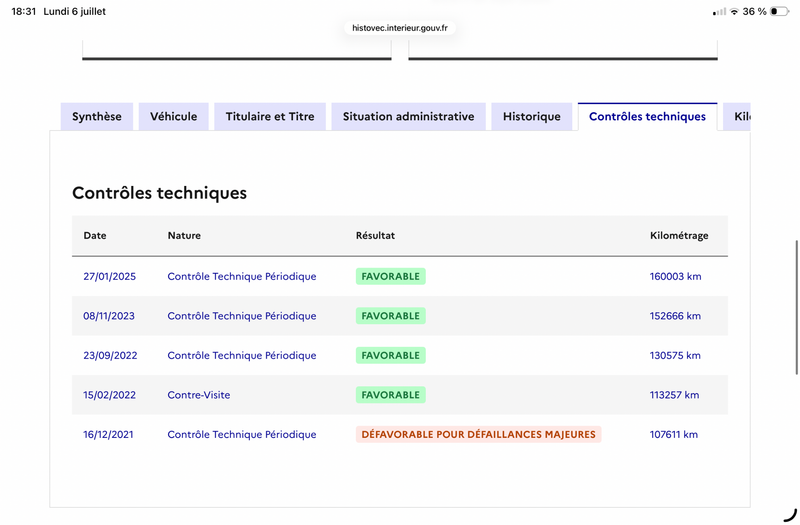800x525 pixels.
Task: Select the Contrôles techniques tab
Action: [x=647, y=116]
